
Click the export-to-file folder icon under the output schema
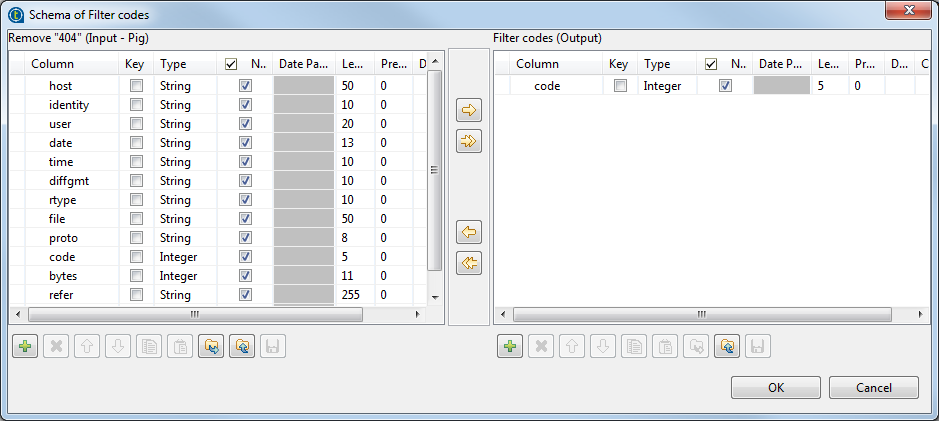coord(727,346)
